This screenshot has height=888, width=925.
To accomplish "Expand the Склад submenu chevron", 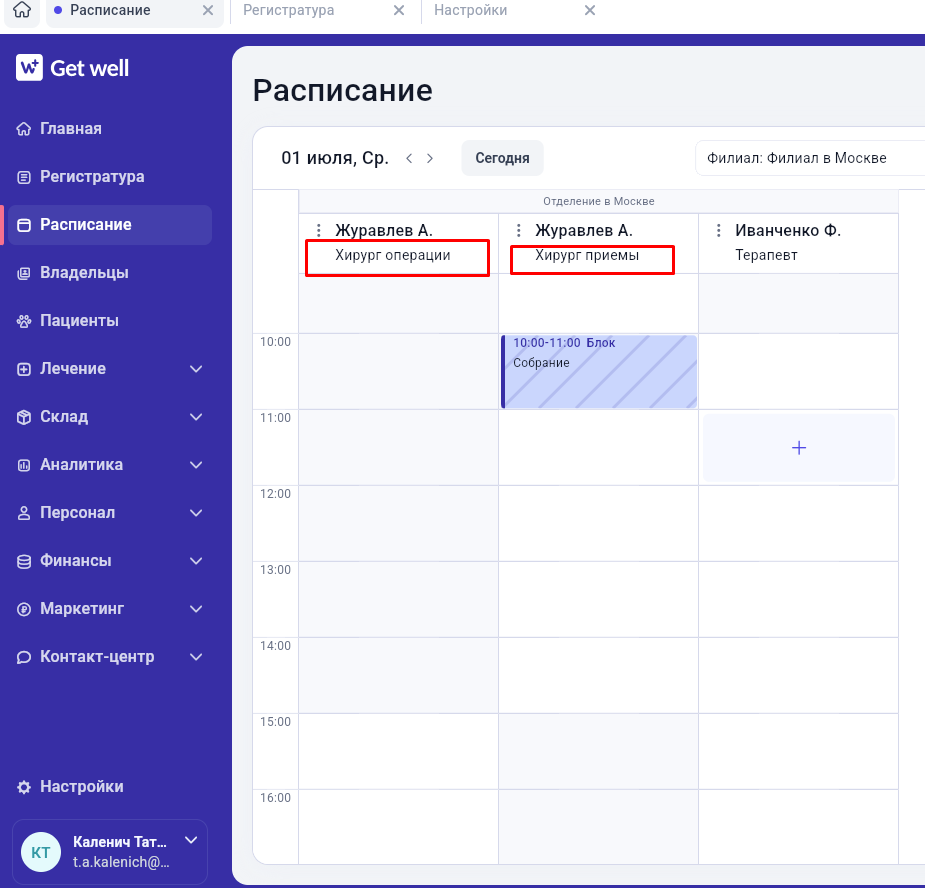I will 196,417.
